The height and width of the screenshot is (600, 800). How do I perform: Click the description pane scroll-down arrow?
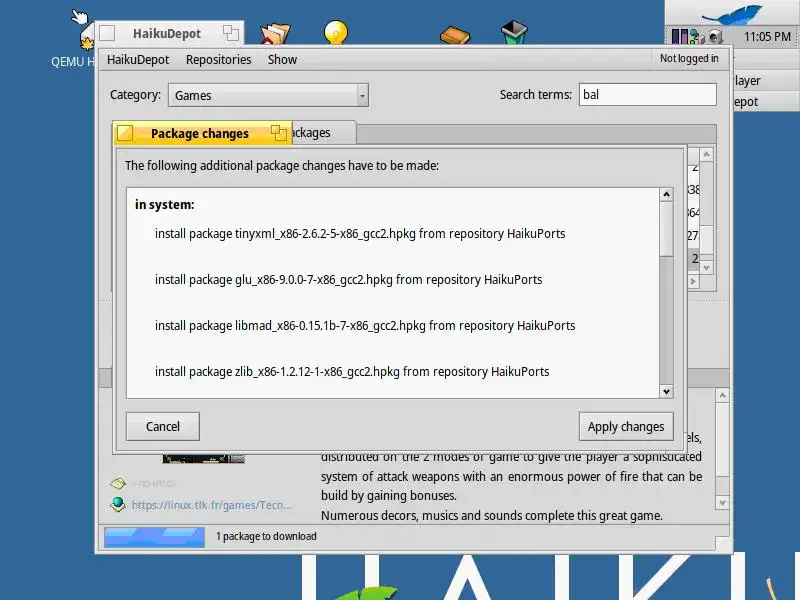tap(722, 503)
